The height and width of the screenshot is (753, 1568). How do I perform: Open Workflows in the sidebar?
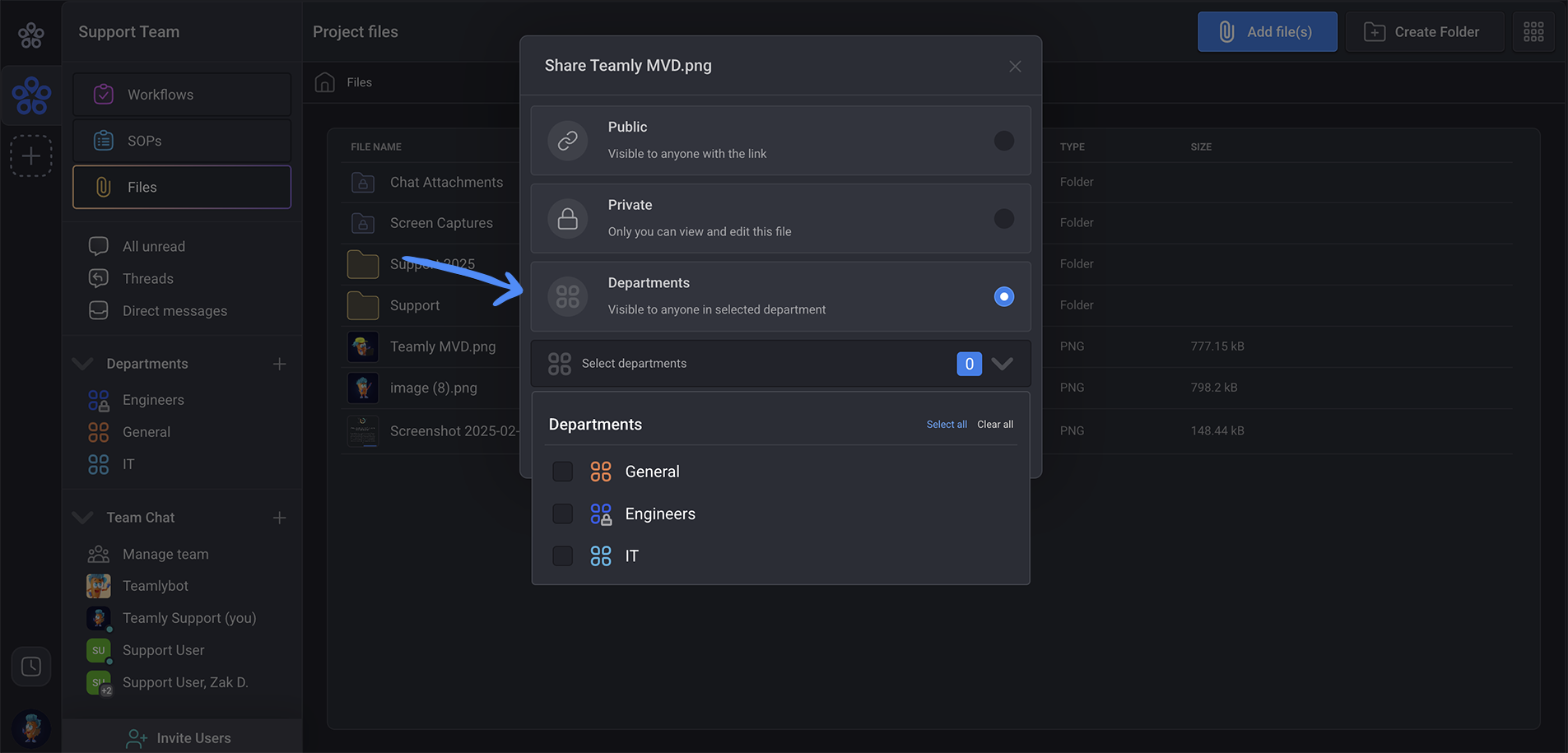[x=182, y=95]
